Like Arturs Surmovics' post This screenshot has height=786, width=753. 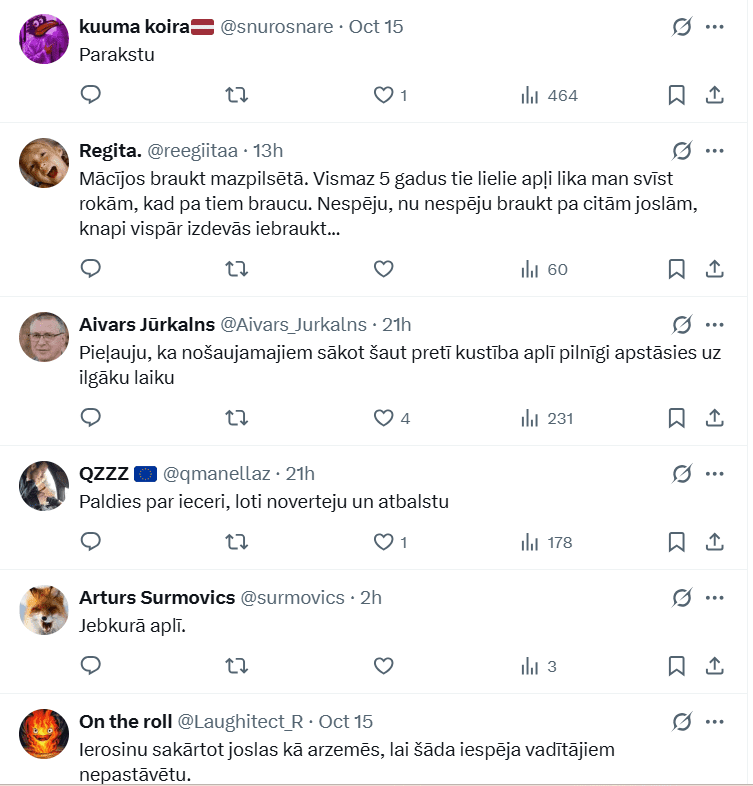[x=383, y=665]
